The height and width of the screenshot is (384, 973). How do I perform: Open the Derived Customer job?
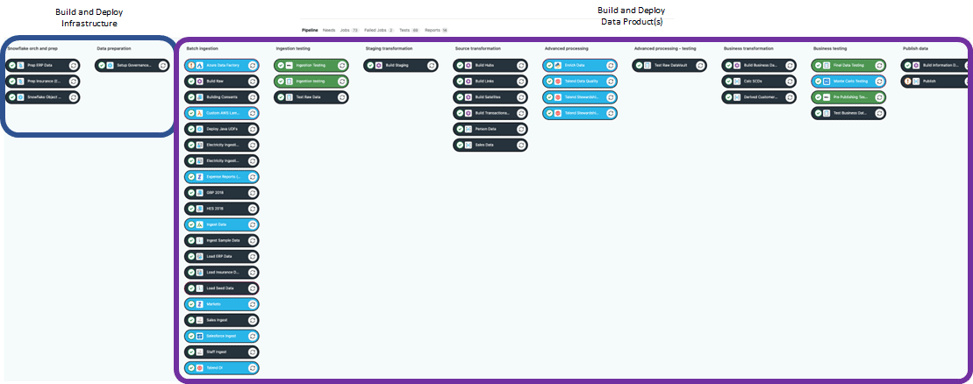click(x=758, y=97)
